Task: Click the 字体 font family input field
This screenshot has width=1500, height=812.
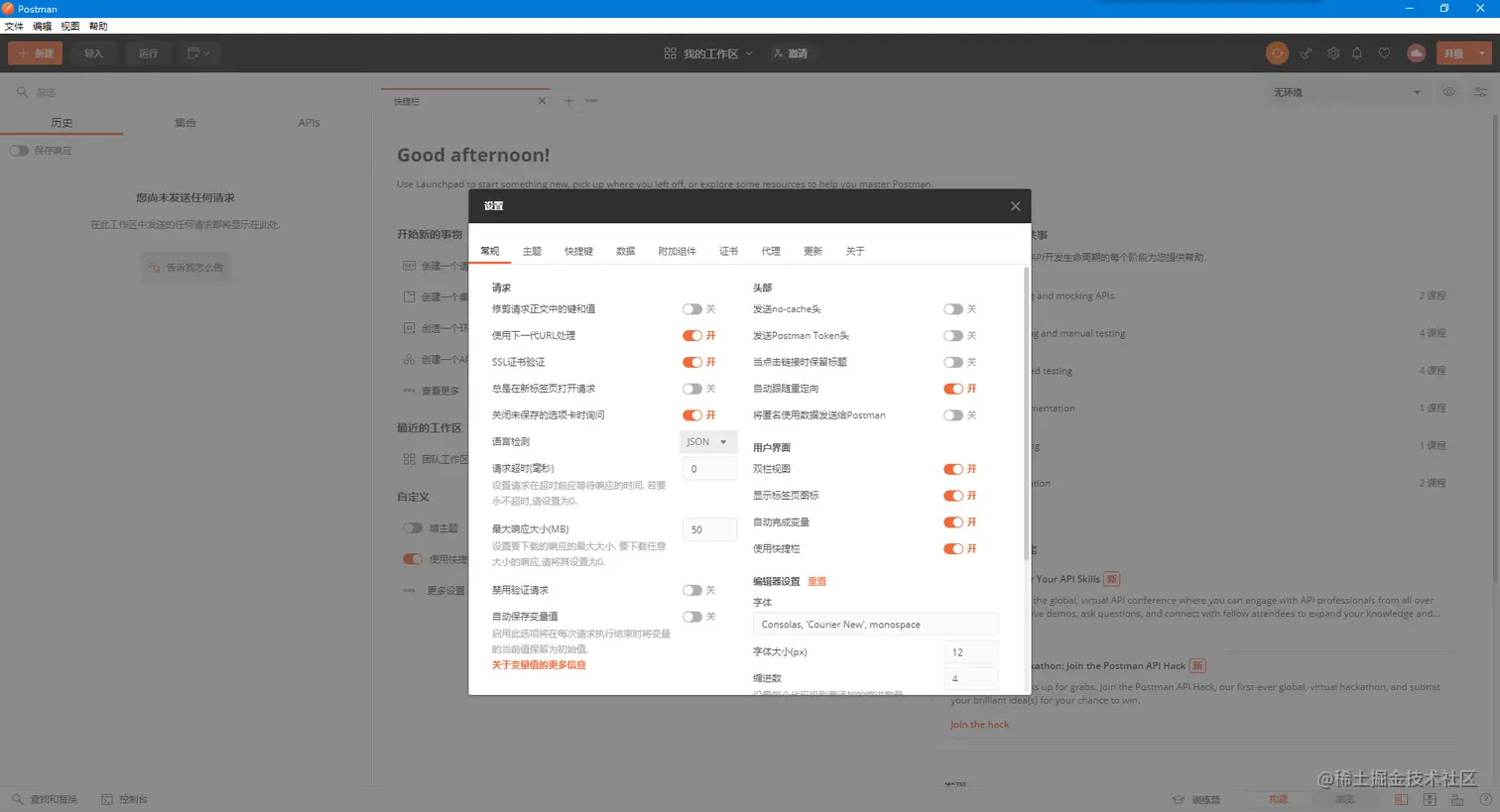Action: pos(875,625)
